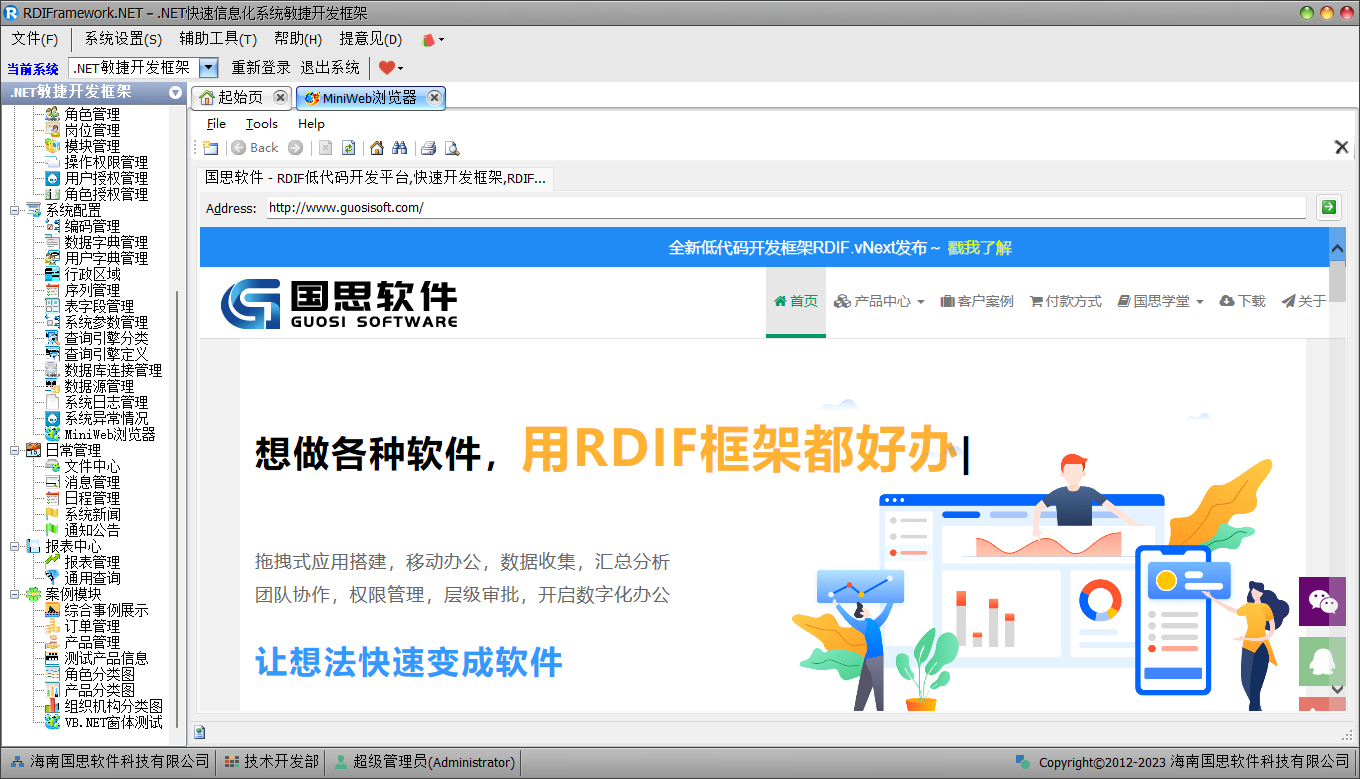Screen dimensions: 1360x779
Task: Click the 戳我了解 link in blue banner
Action: [979, 248]
